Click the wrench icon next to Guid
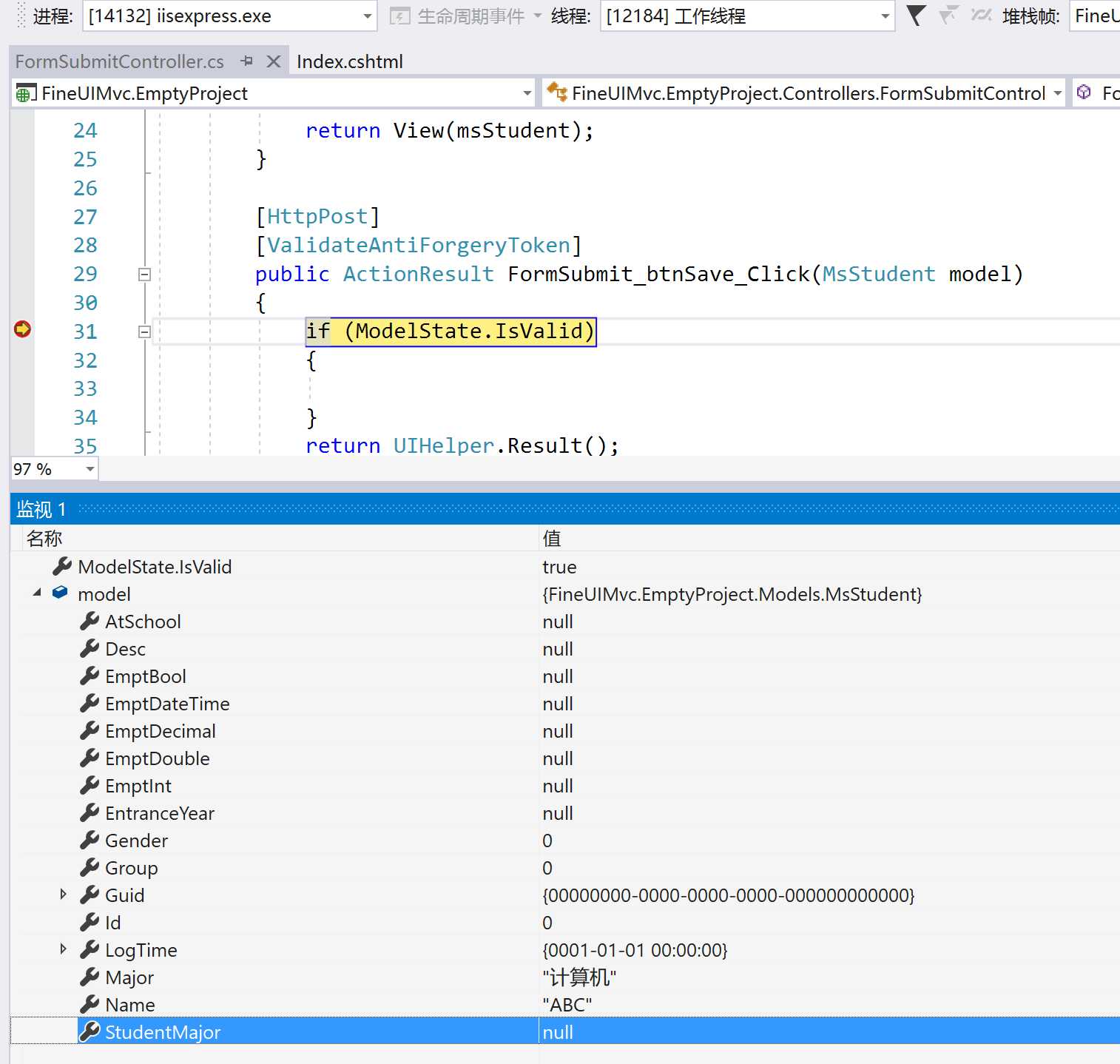Screen dimensions: 1120x1064 click(x=90, y=895)
